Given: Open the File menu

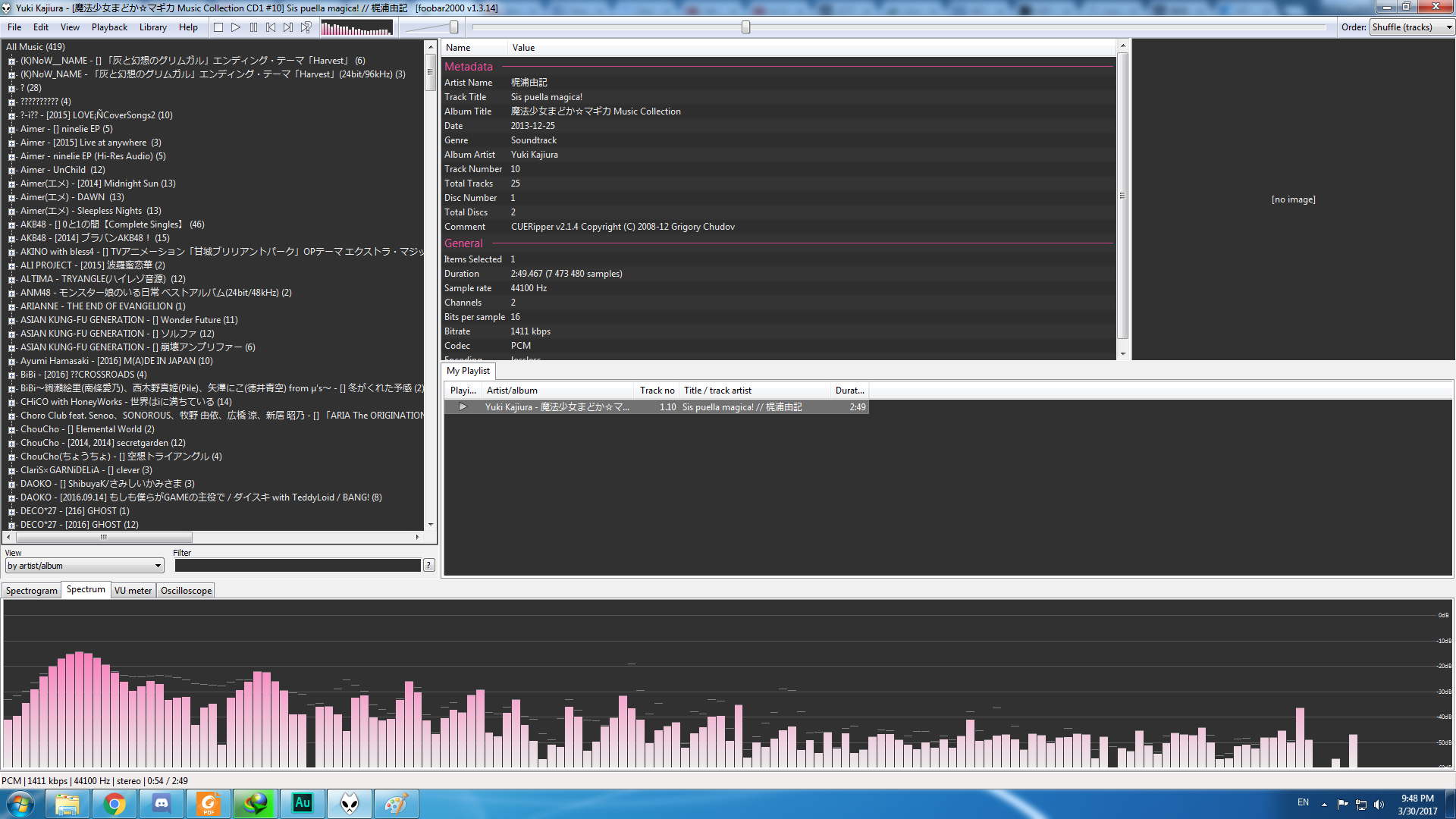Looking at the screenshot, I should pos(14,27).
